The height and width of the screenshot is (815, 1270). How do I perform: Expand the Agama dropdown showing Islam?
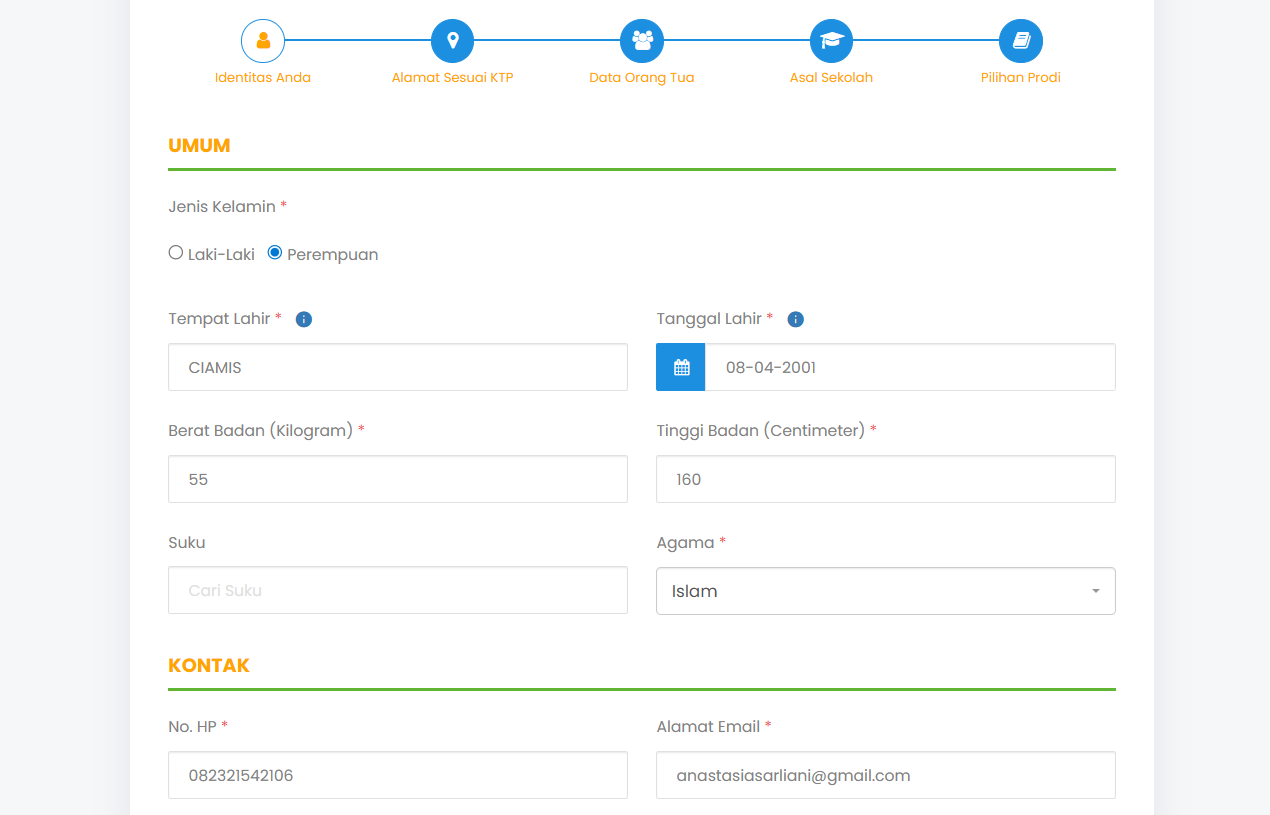tap(870, 591)
